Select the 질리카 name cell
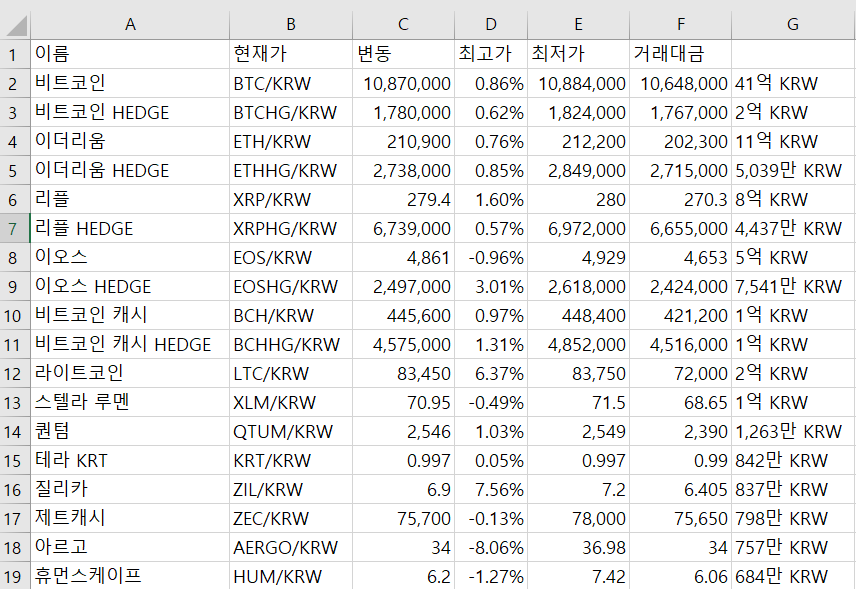The image size is (856, 589). (130, 489)
